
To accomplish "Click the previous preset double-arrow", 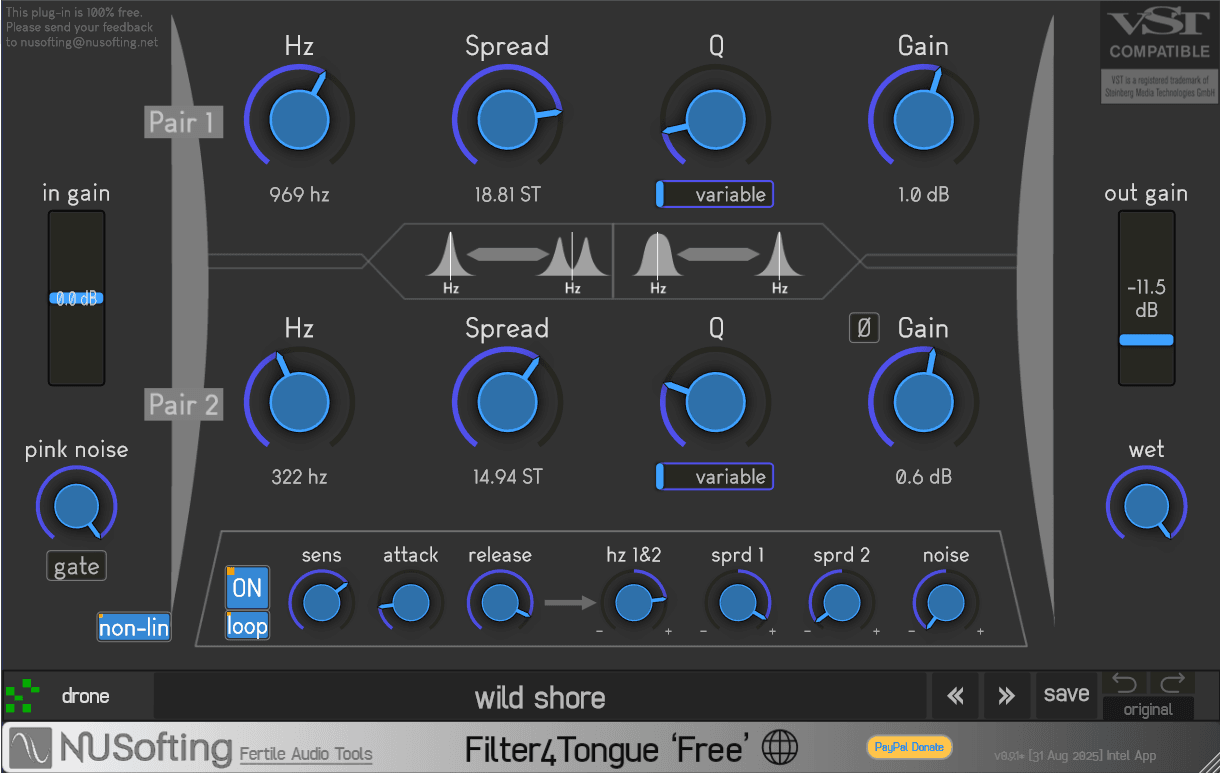I will pos(955,696).
